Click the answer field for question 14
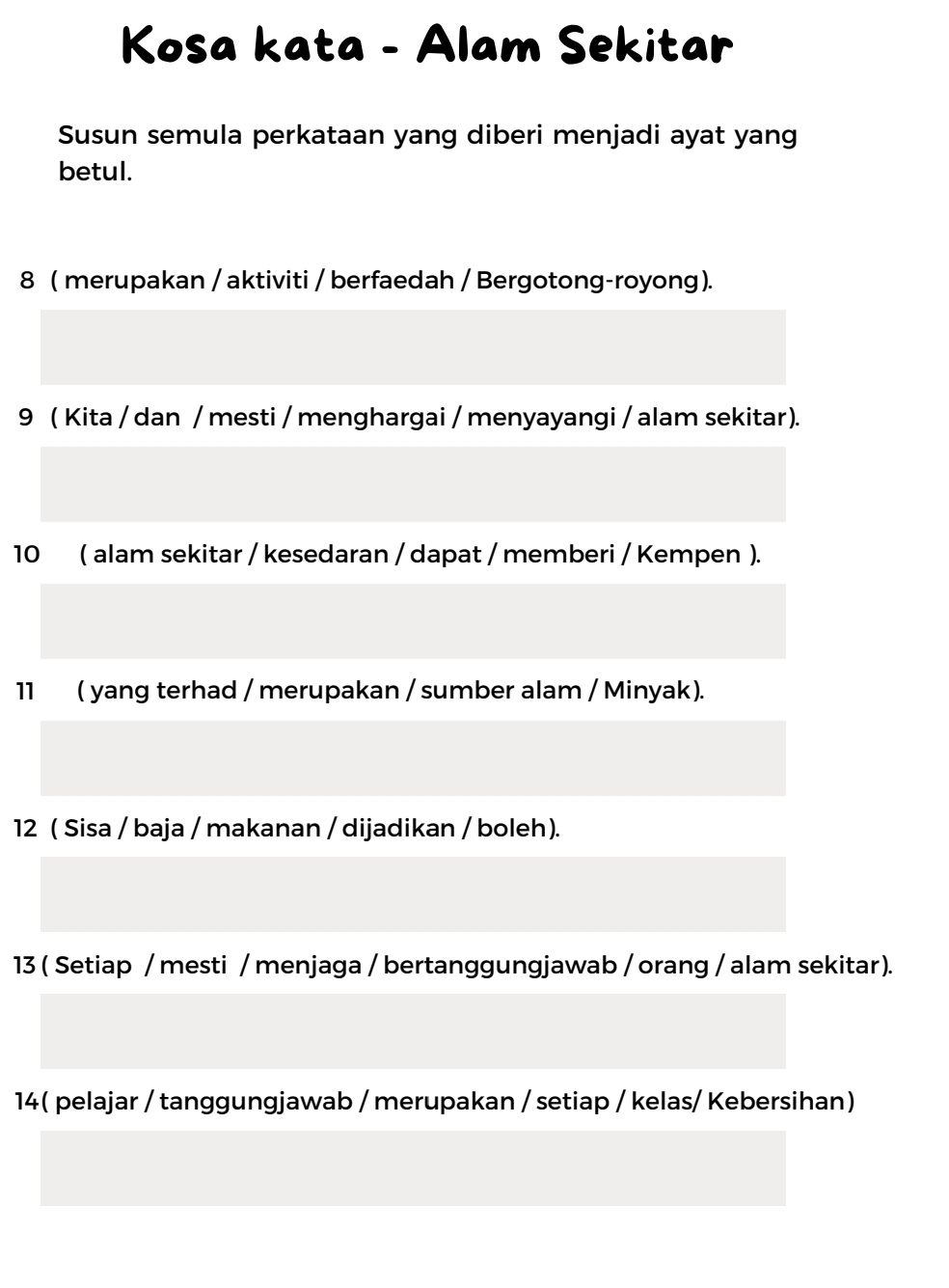Screen dimensions: 949x1288 [x=413, y=1168]
